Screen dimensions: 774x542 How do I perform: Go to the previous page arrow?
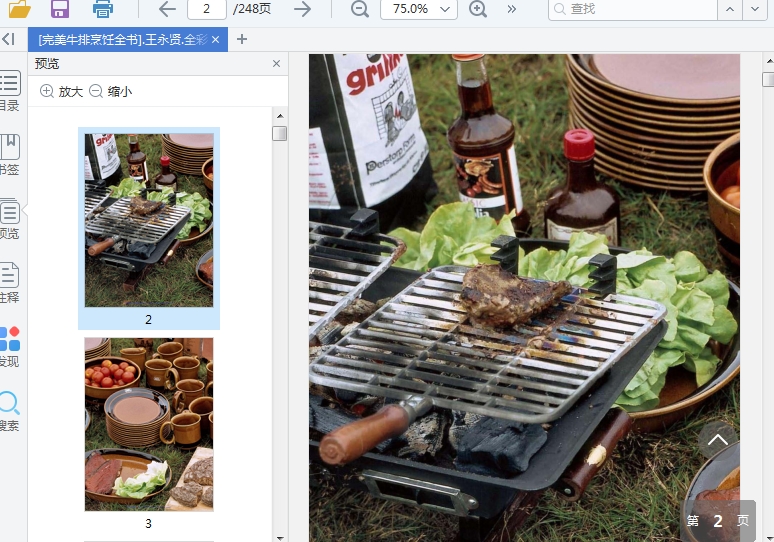167,9
